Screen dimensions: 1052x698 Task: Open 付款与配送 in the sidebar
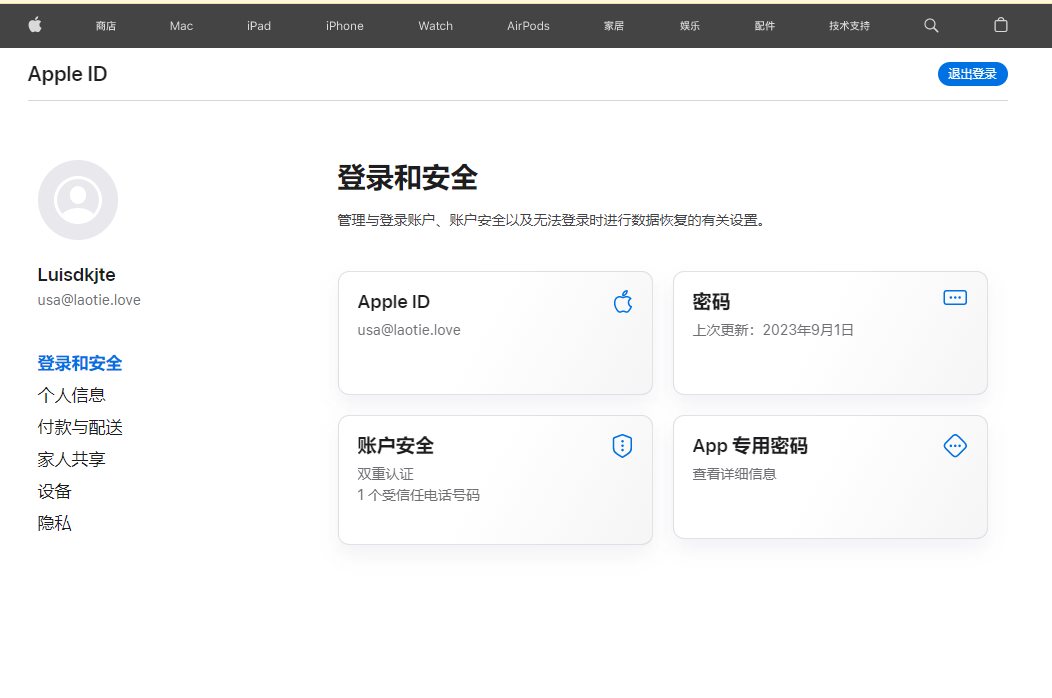click(x=80, y=427)
